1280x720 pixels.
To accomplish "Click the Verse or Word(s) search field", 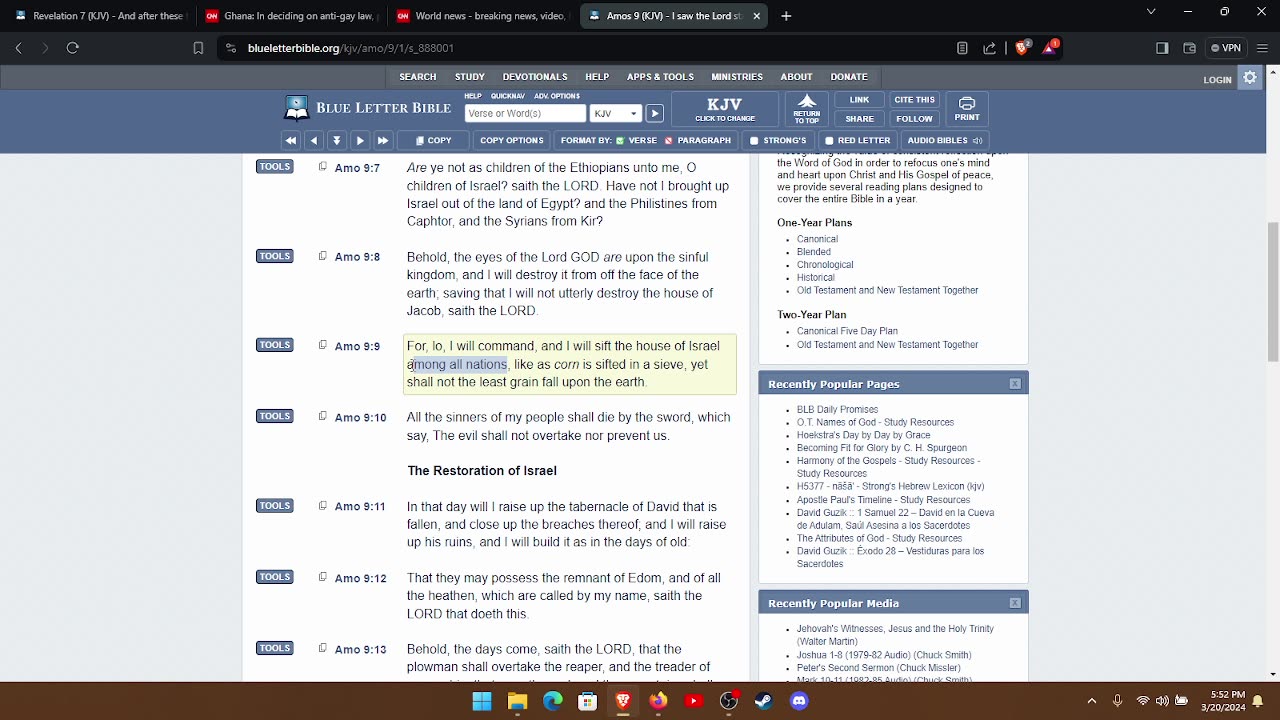I will [x=525, y=113].
